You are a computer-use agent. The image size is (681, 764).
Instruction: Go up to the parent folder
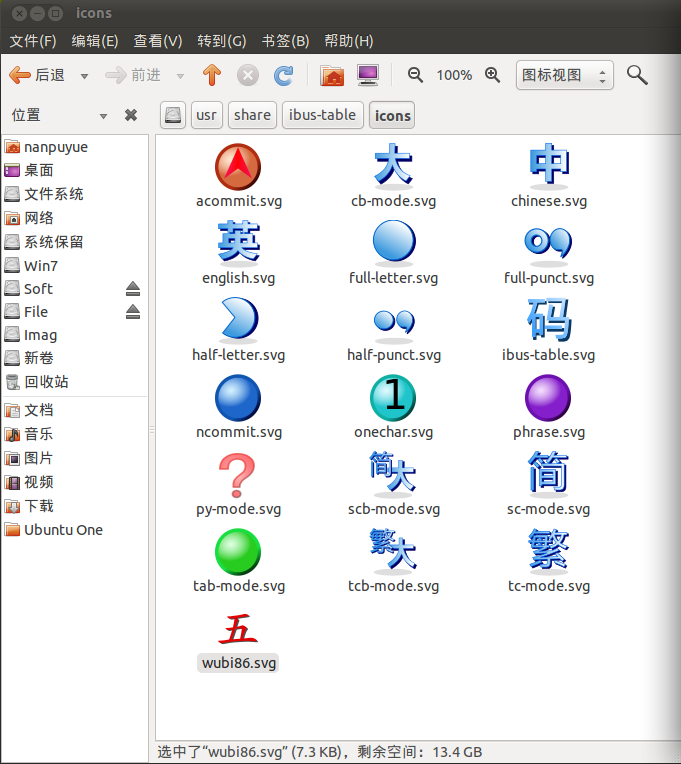point(212,76)
